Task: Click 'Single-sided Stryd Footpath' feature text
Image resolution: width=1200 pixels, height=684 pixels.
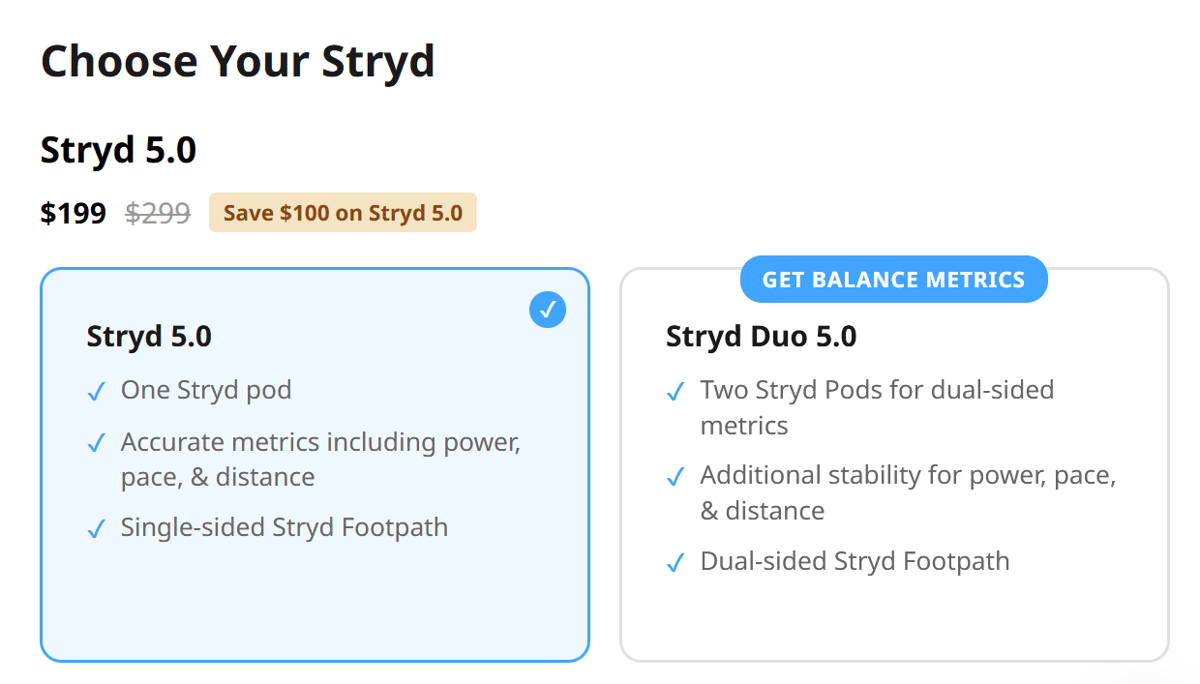Action: click(284, 527)
